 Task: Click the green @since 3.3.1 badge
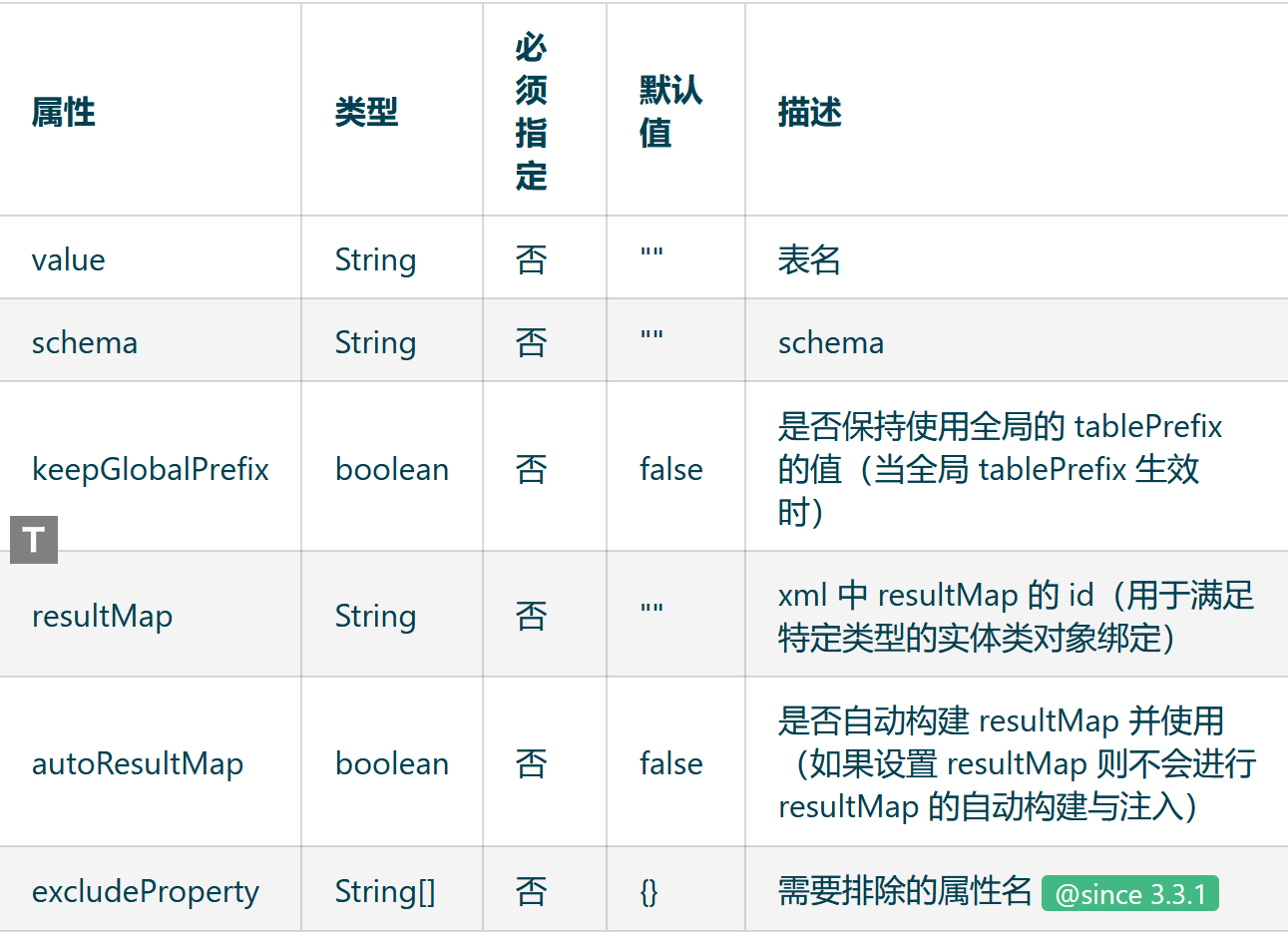click(1129, 893)
